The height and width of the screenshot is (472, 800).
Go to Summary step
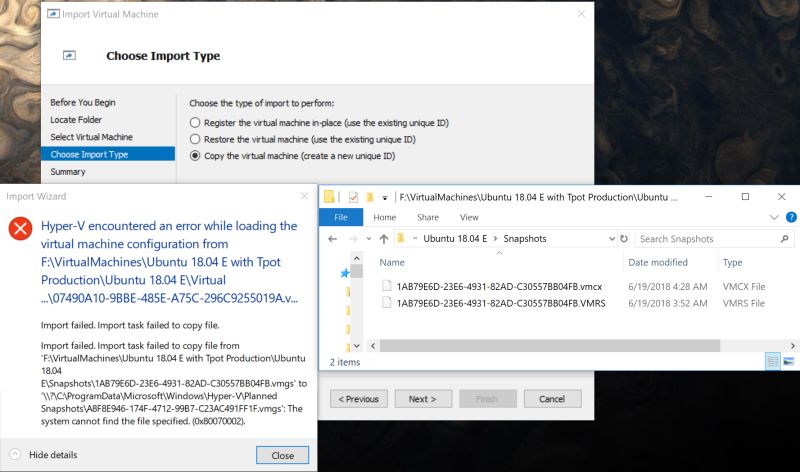(x=68, y=171)
